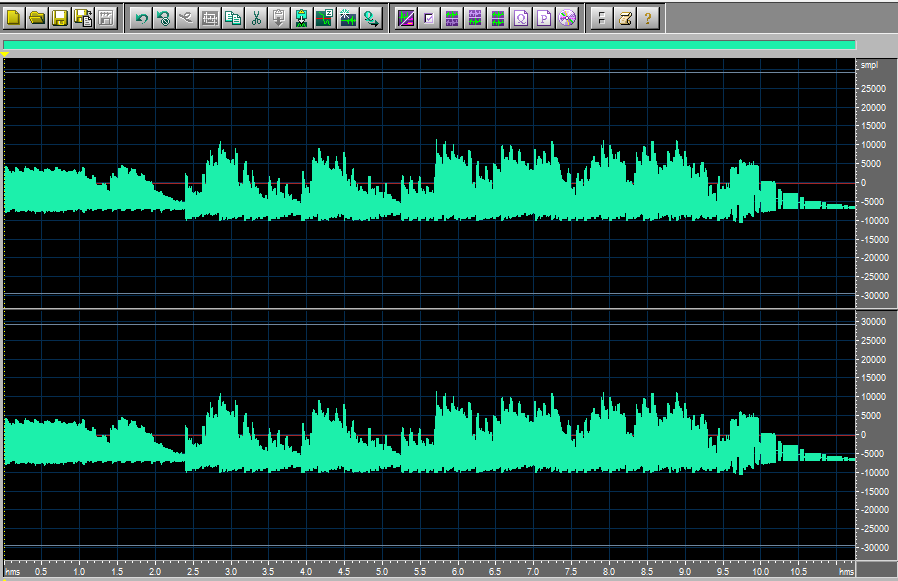Click the hms label at ruler's left end
The image size is (898, 581).
tap(12, 572)
